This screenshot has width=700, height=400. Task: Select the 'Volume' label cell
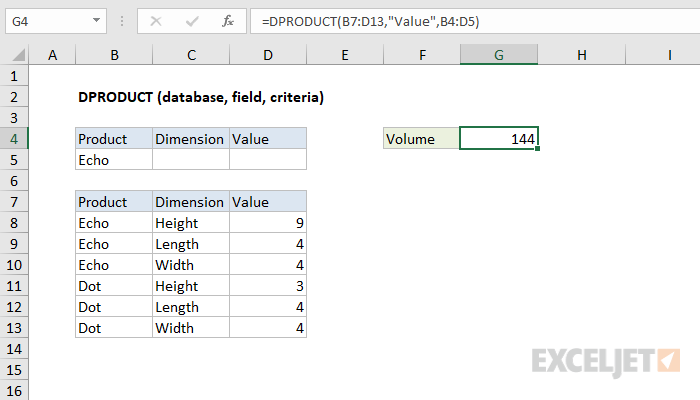421,139
